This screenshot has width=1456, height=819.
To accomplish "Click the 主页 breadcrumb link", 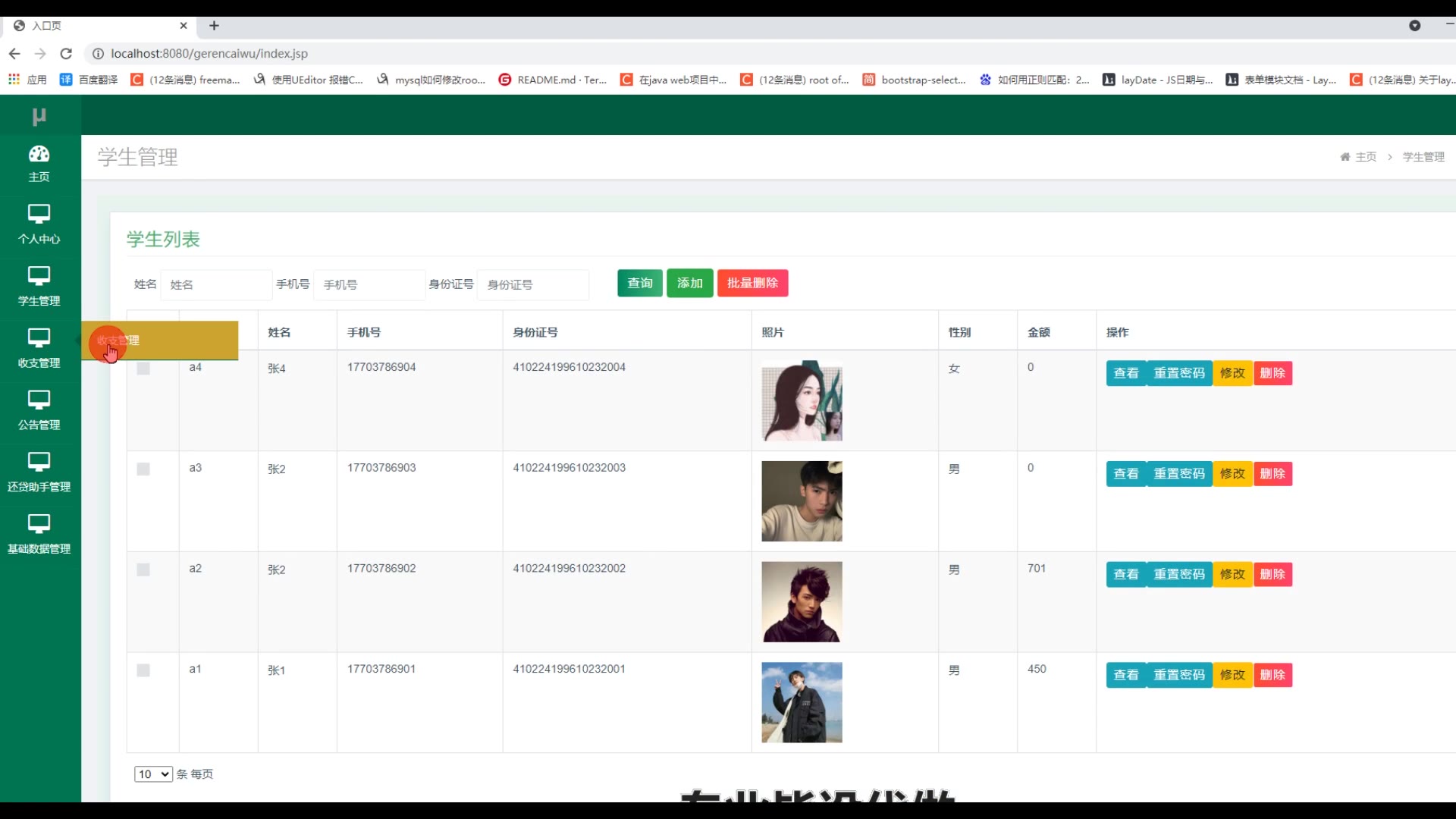I will pos(1365,157).
